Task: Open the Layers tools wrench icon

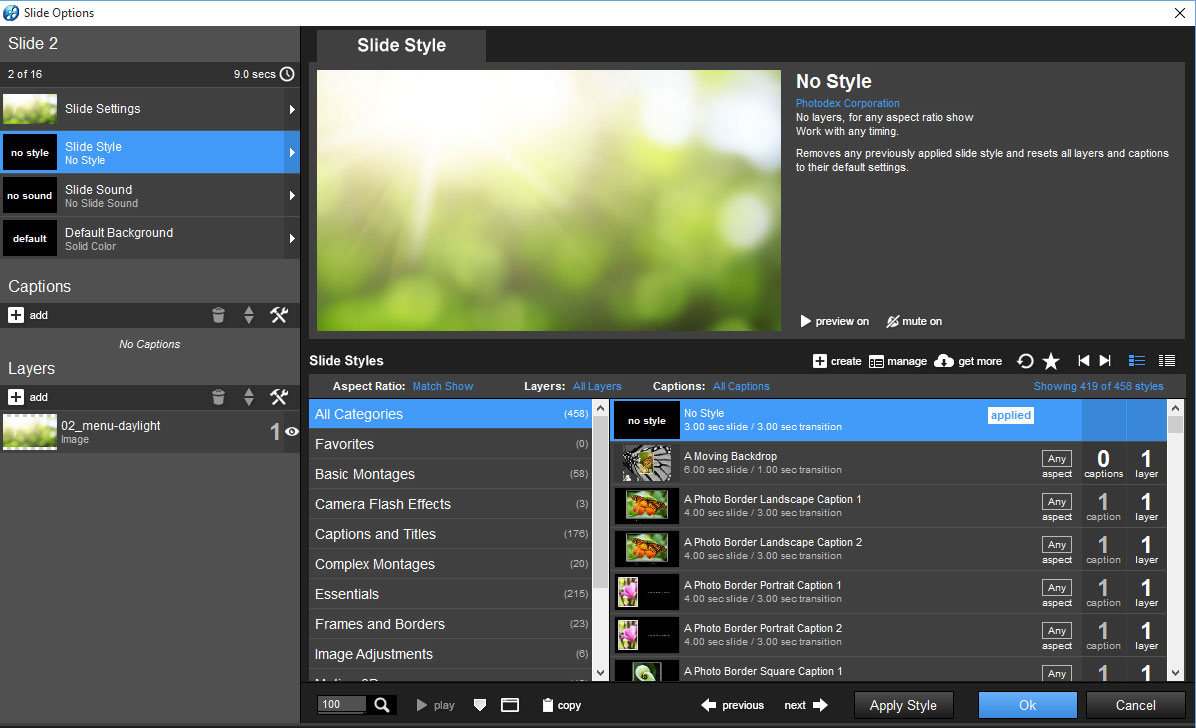Action: click(279, 397)
